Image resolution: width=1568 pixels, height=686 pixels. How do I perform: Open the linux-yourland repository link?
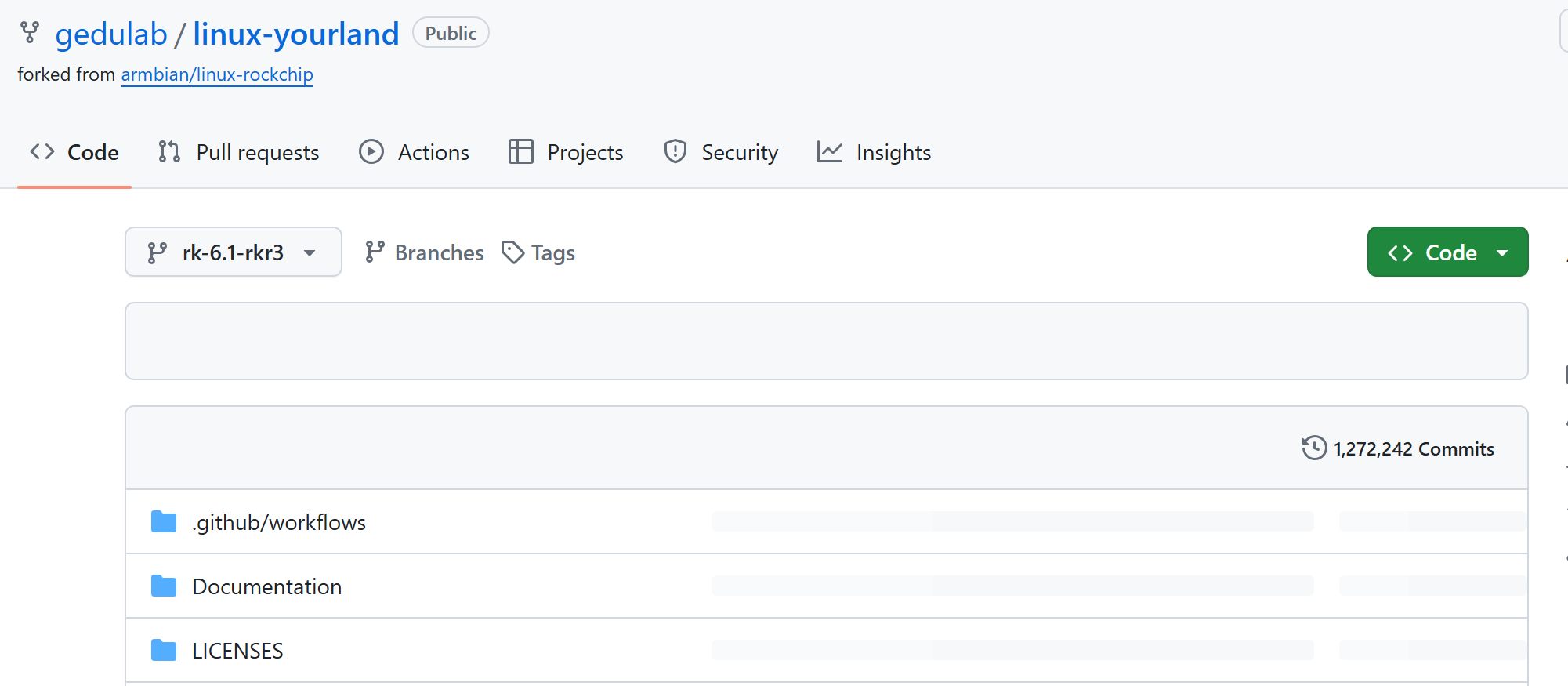tap(295, 34)
